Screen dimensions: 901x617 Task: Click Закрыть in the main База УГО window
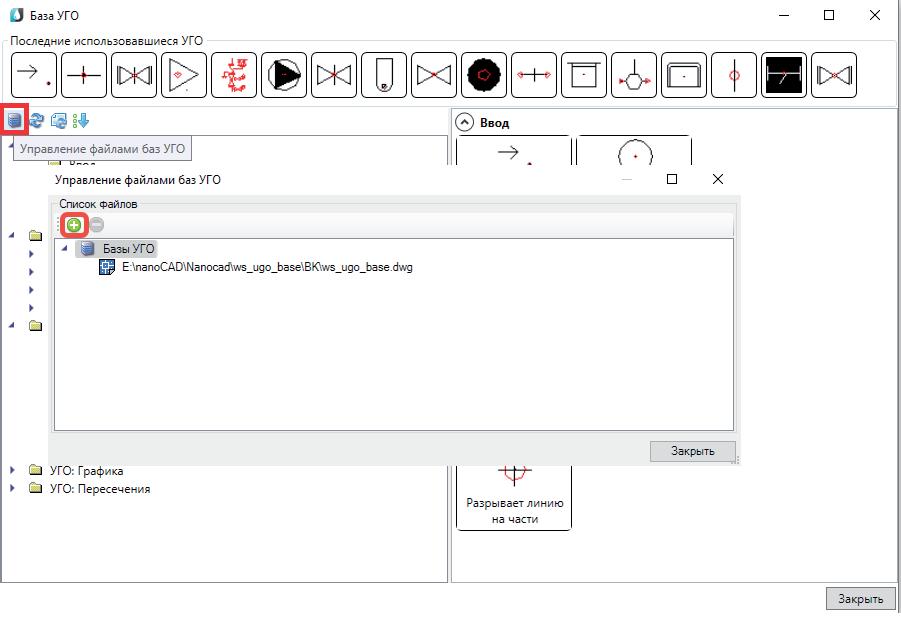860,599
